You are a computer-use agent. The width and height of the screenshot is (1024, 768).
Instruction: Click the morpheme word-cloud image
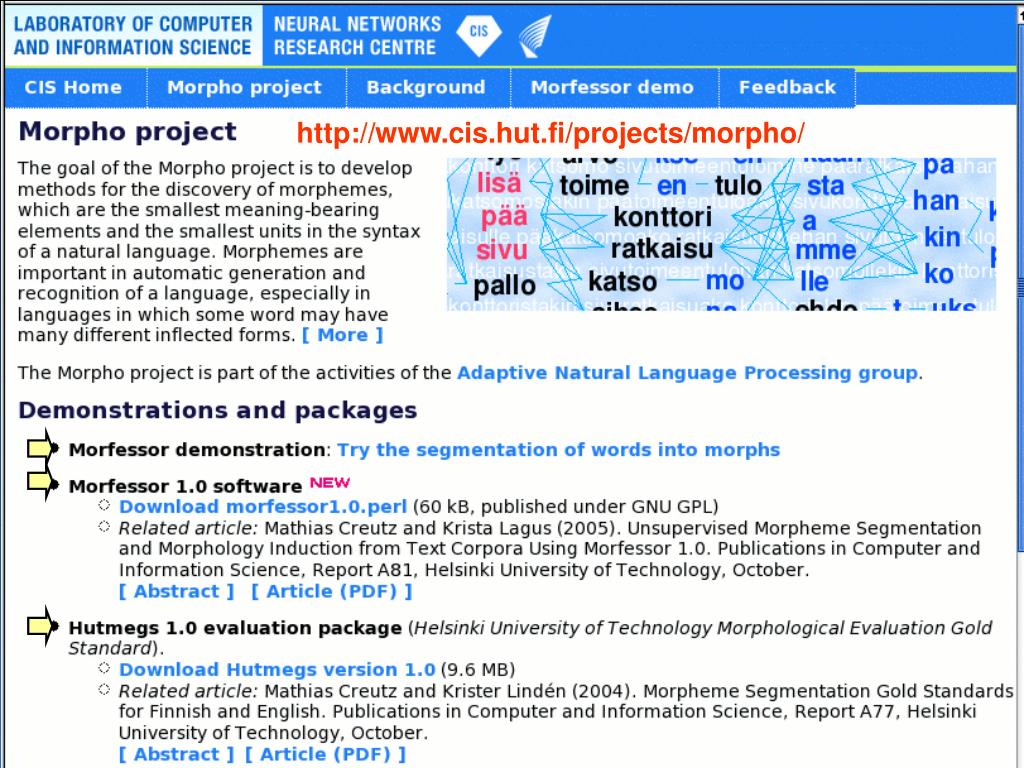pos(722,234)
